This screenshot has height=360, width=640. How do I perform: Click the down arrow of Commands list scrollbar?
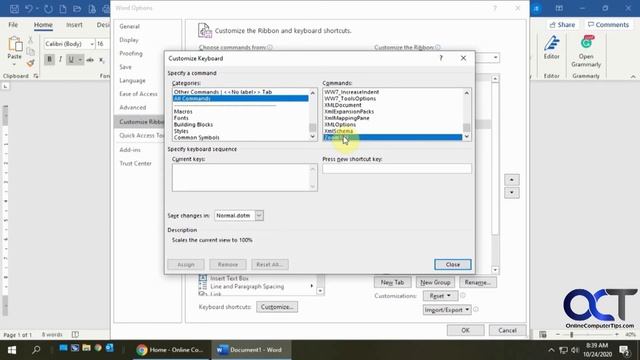tap(467, 137)
